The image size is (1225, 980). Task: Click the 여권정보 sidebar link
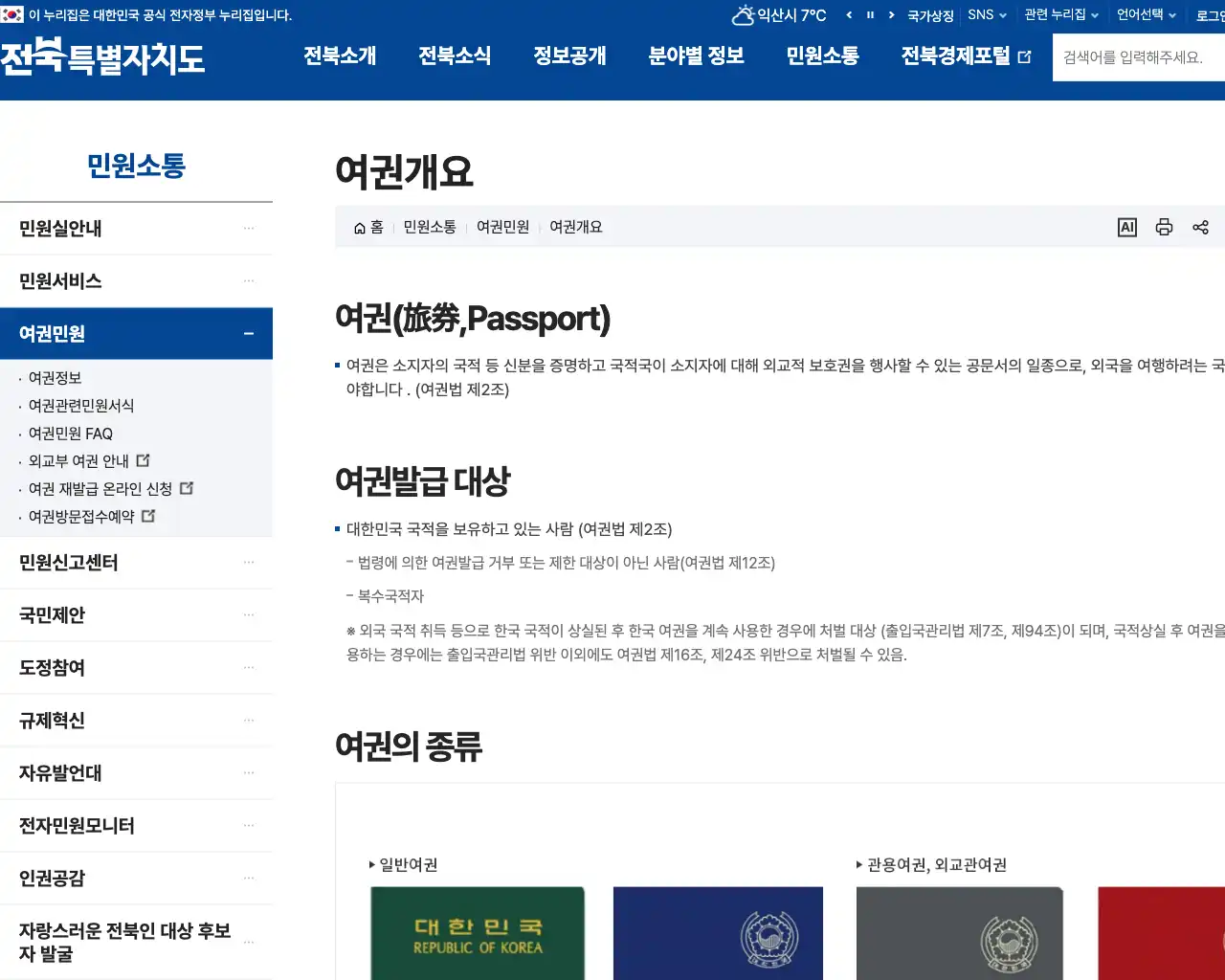56,378
